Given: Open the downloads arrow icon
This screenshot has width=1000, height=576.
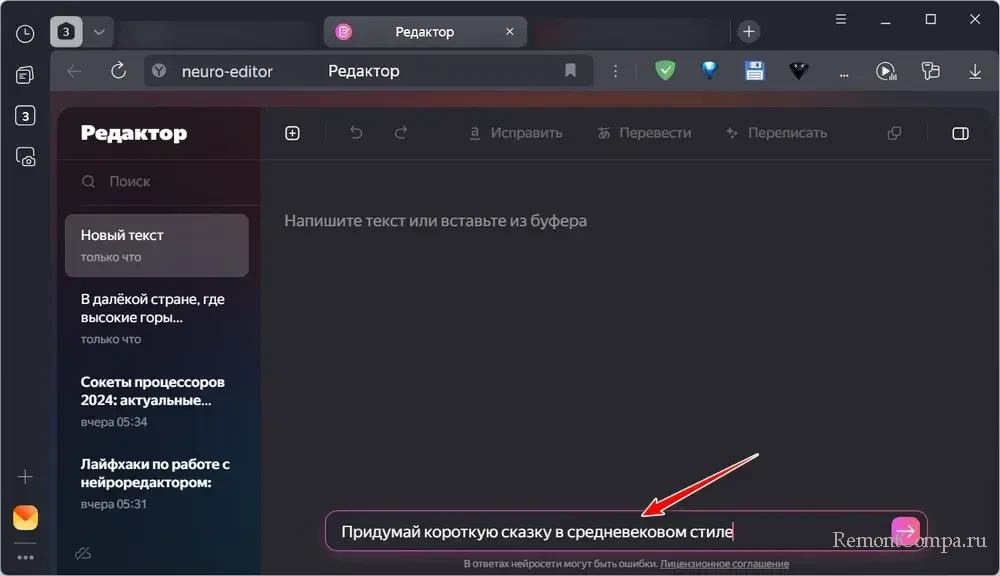Looking at the screenshot, I should (x=975, y=71).
